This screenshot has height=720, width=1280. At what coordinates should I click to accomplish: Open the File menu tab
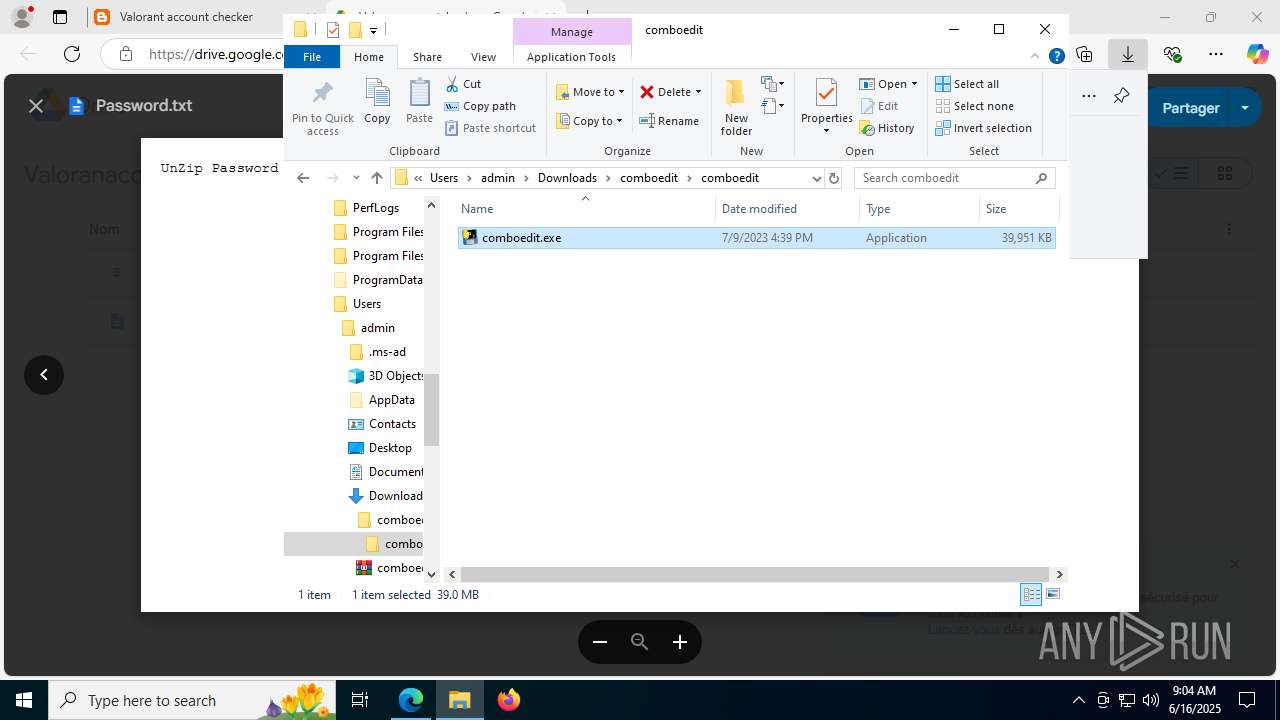312,57
